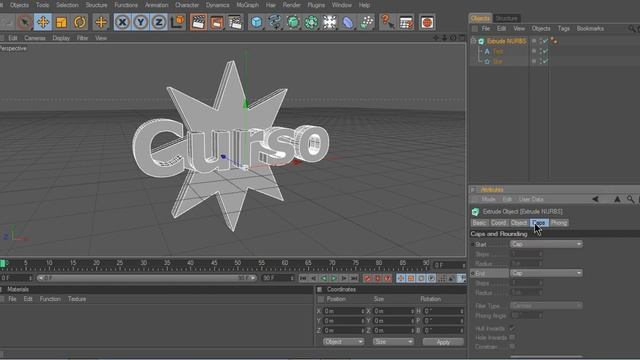The width and height of the screenshot is (640, 360).
Task: Click Render Active View clapperboard icon
Action: tap(198, 22)
